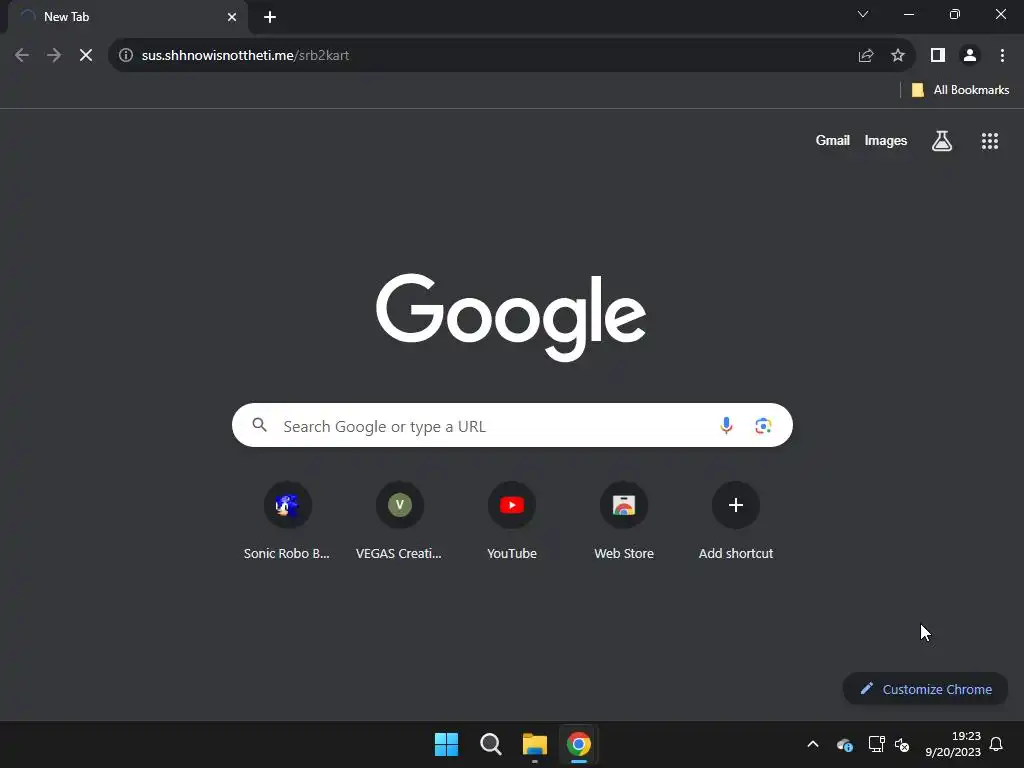Open the notifications bell
This screenshot has width=1024, height=768.
(x=996, y=744)
